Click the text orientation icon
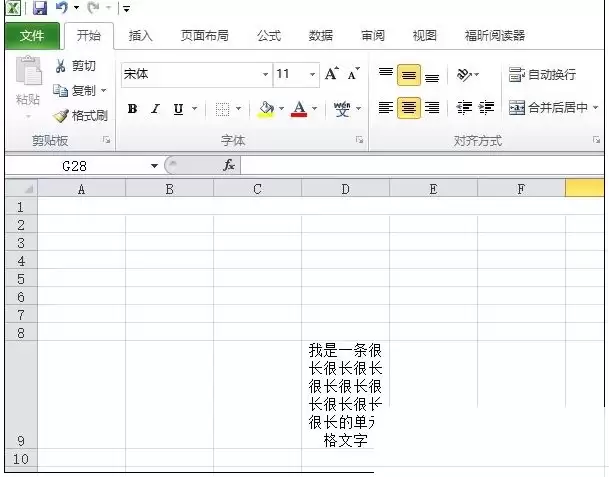This screenshot has width=609, height=477. point(465,74)
